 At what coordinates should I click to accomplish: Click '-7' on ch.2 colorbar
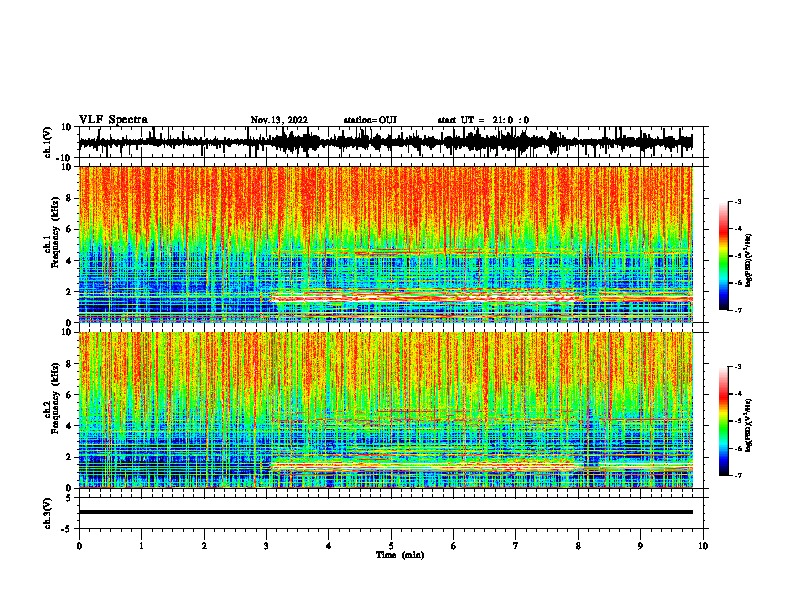tap(737, 475)
